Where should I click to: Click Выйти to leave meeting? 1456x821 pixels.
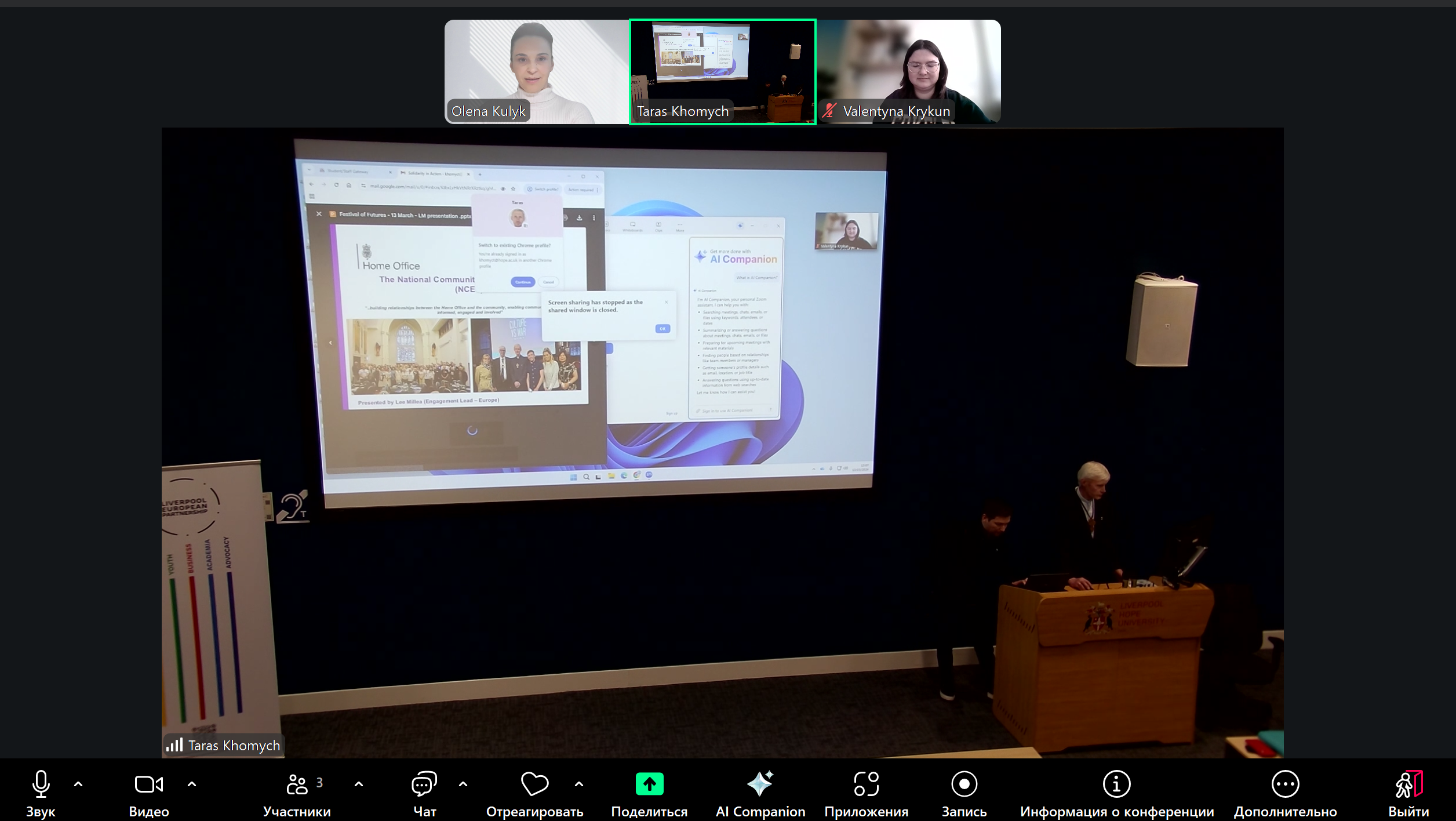(x=1408, y=784)
